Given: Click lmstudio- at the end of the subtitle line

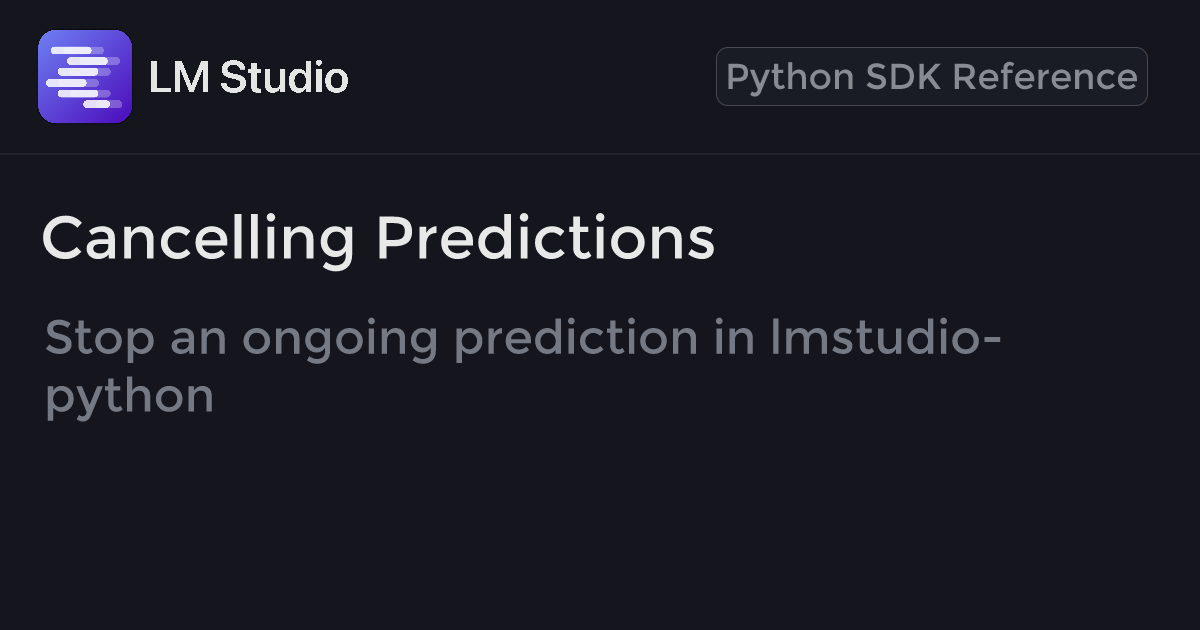Looking at the screenshot, I should (x=886, y=338).
